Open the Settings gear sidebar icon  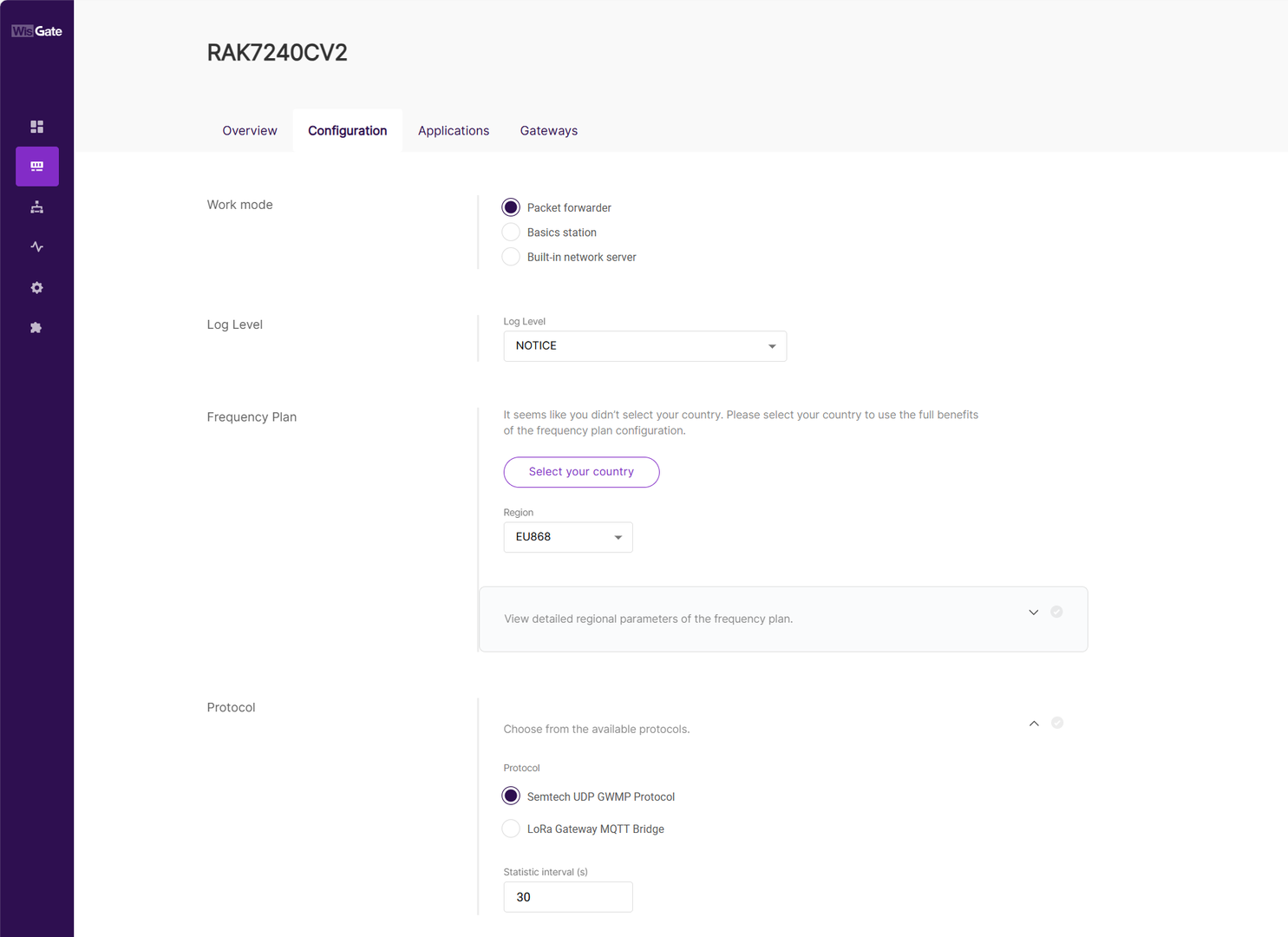point(36,288)
